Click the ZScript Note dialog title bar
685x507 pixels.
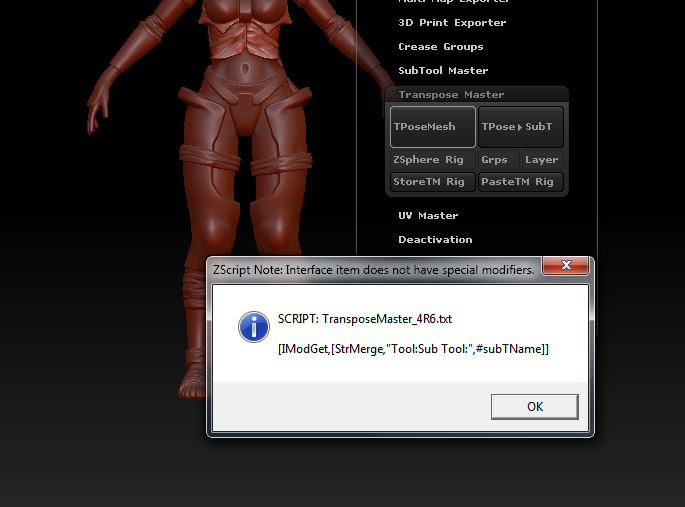(374, 270)
